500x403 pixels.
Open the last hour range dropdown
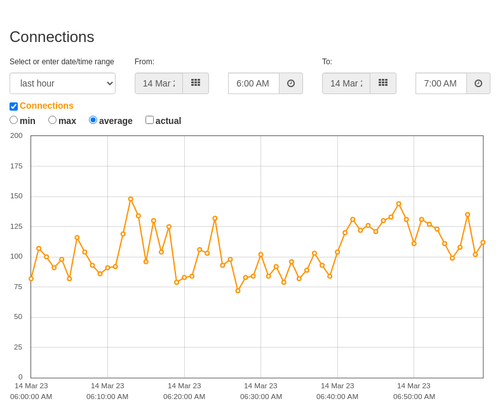(x=63, y=83)
